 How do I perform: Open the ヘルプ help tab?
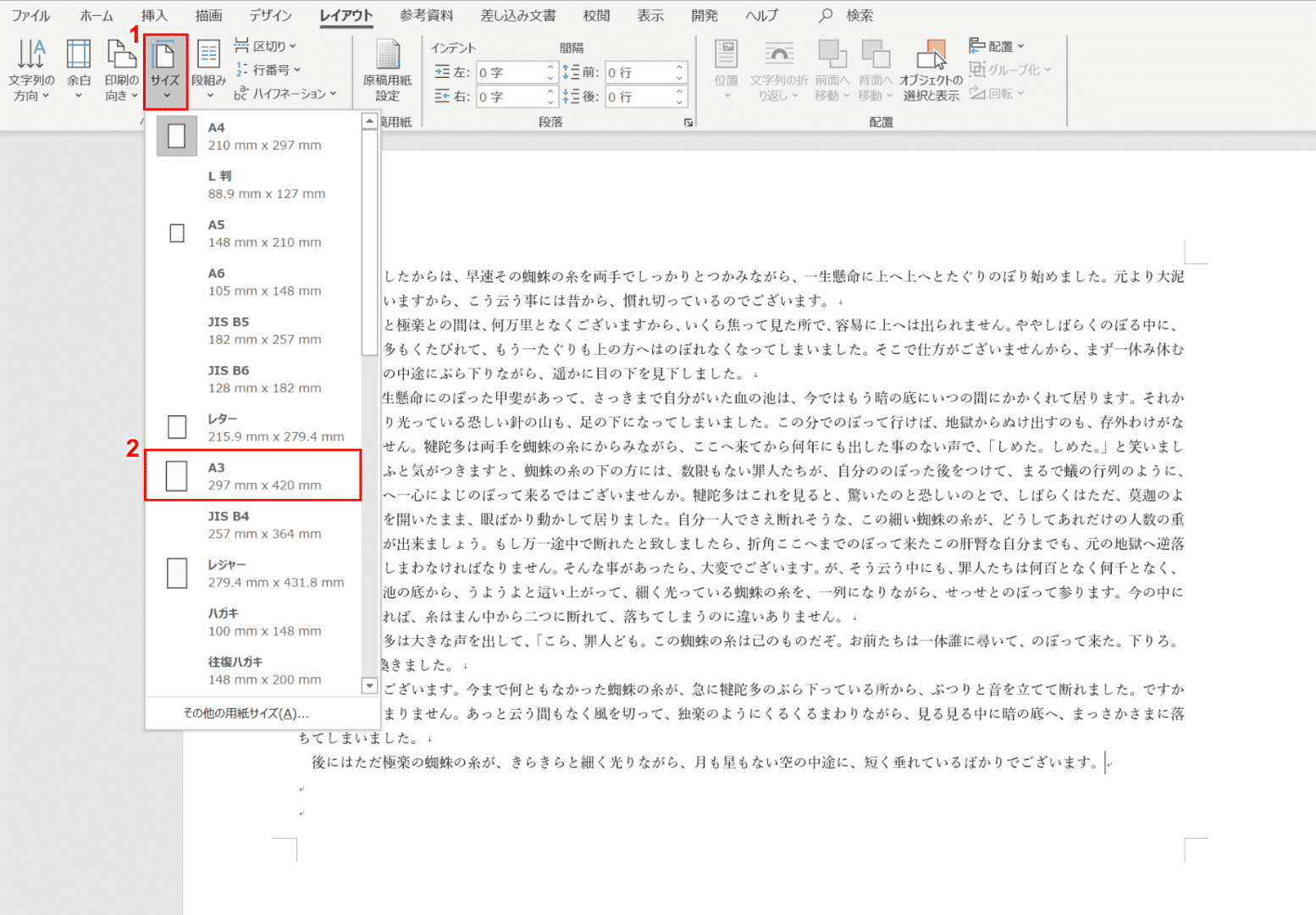click(x=761, y=15)
